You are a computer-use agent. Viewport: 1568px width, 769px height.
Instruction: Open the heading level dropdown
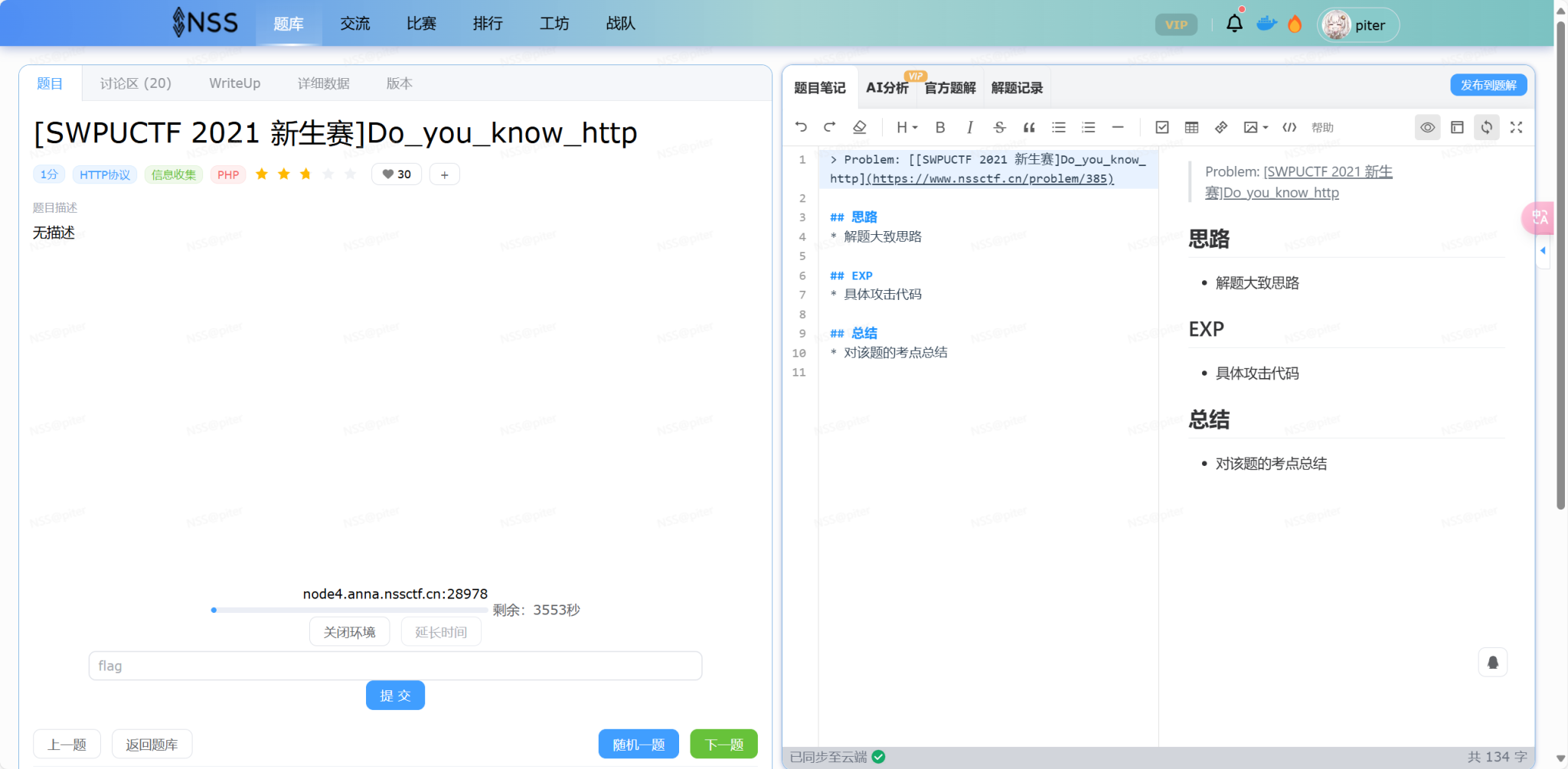[x=906, y=127]
